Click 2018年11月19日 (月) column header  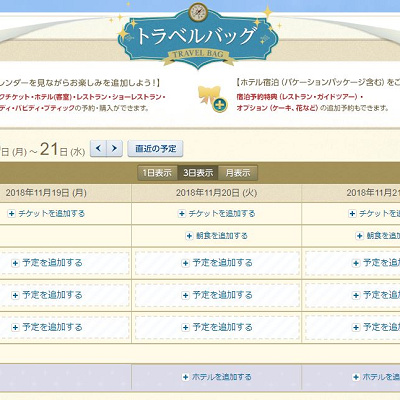pos(46,193)
